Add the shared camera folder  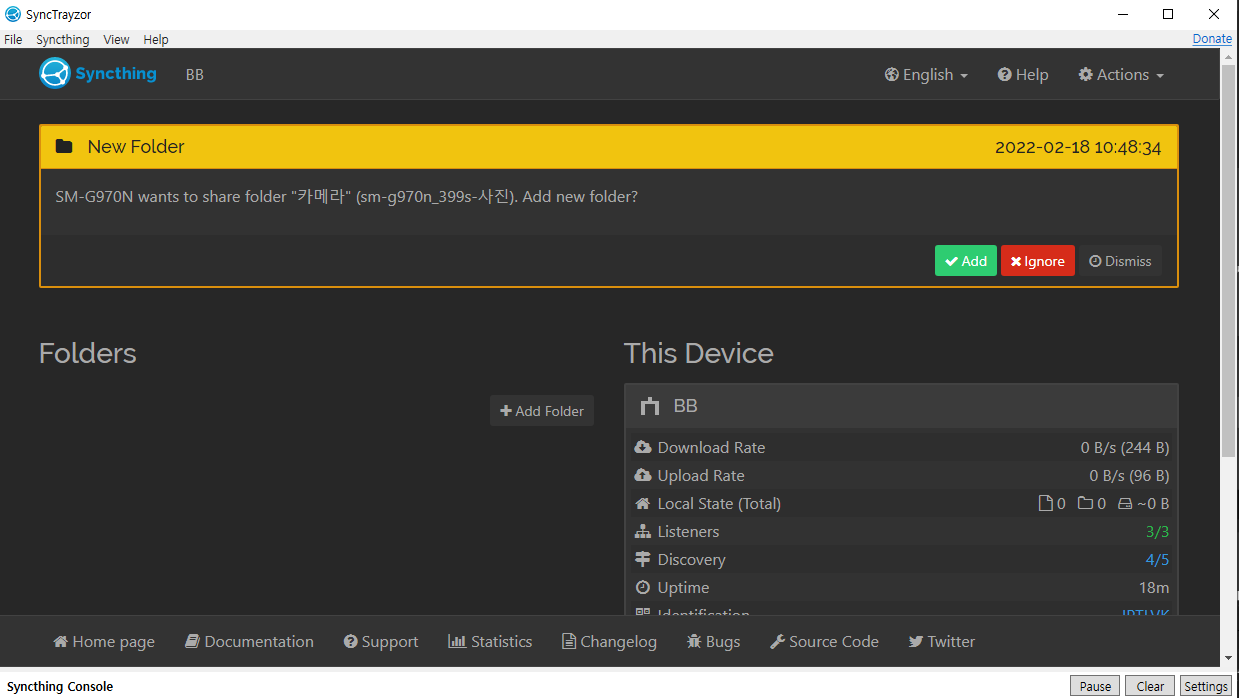click(x=966, y=261)
